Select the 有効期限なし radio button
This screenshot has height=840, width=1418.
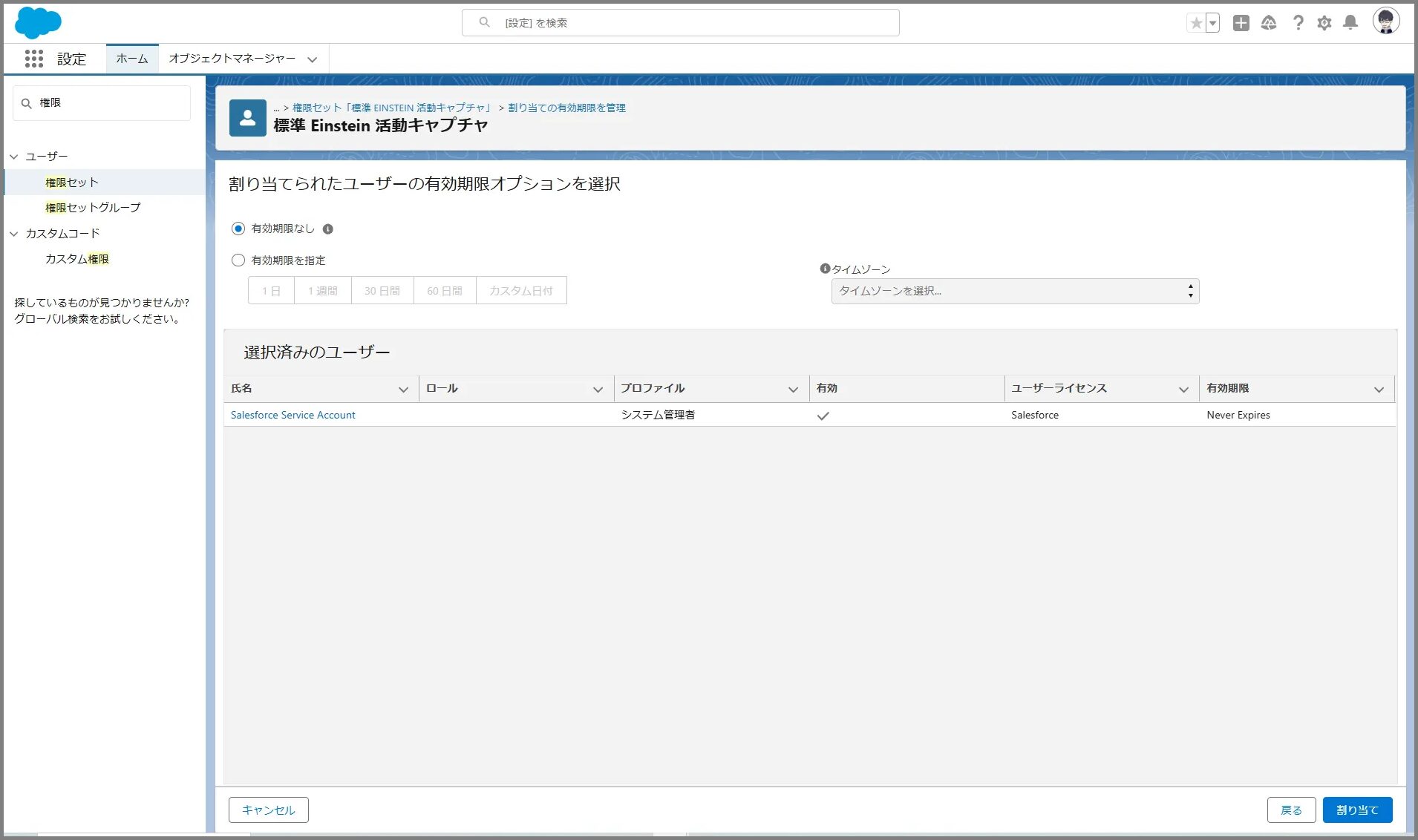tap(238, 229)
